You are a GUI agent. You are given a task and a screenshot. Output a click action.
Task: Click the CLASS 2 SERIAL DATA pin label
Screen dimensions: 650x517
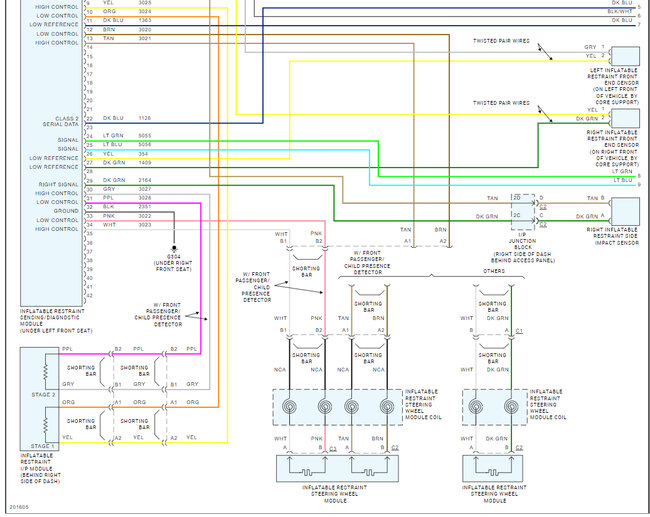(61, 121)
